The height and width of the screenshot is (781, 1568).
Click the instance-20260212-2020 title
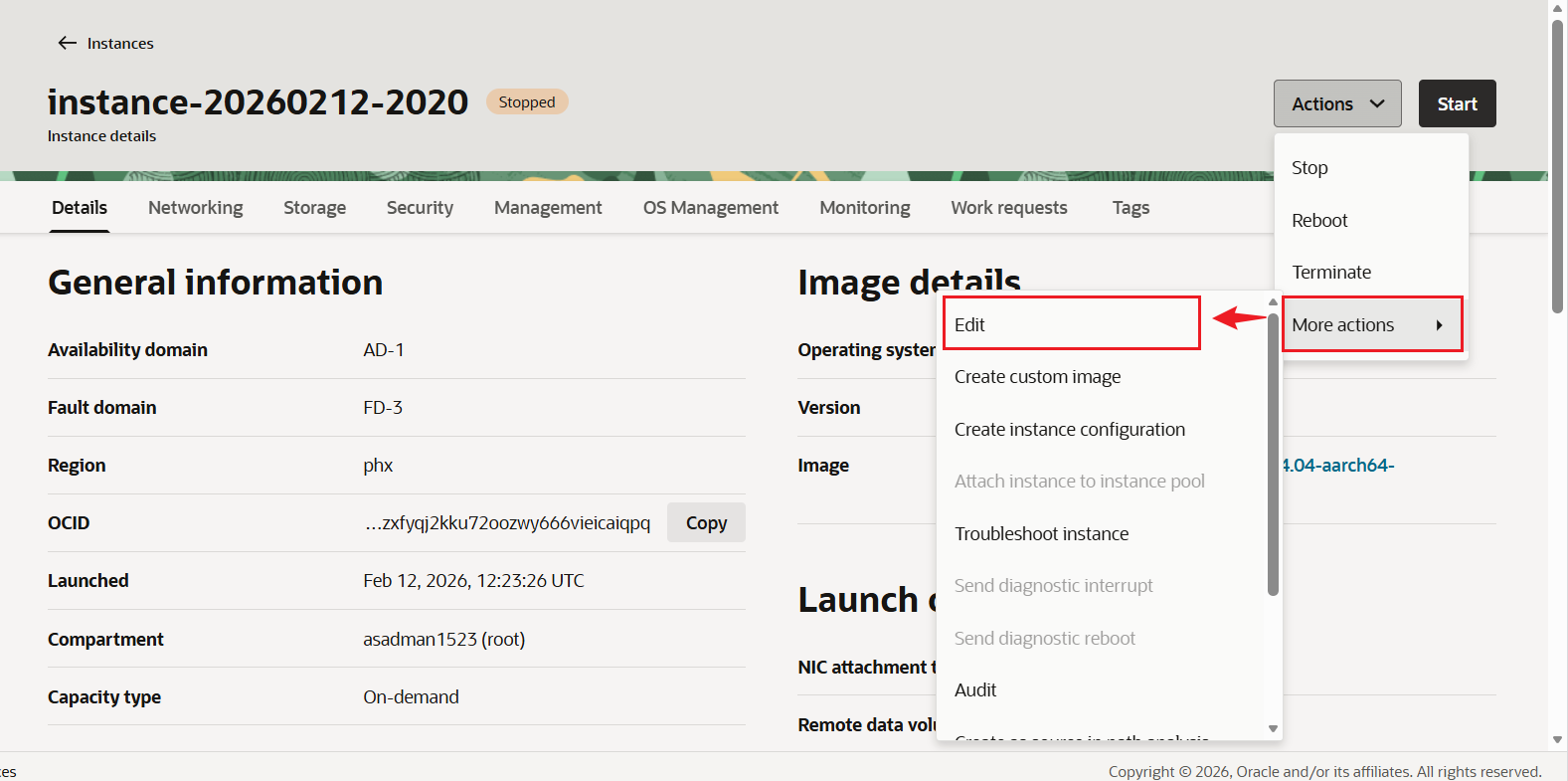point(258,101)
